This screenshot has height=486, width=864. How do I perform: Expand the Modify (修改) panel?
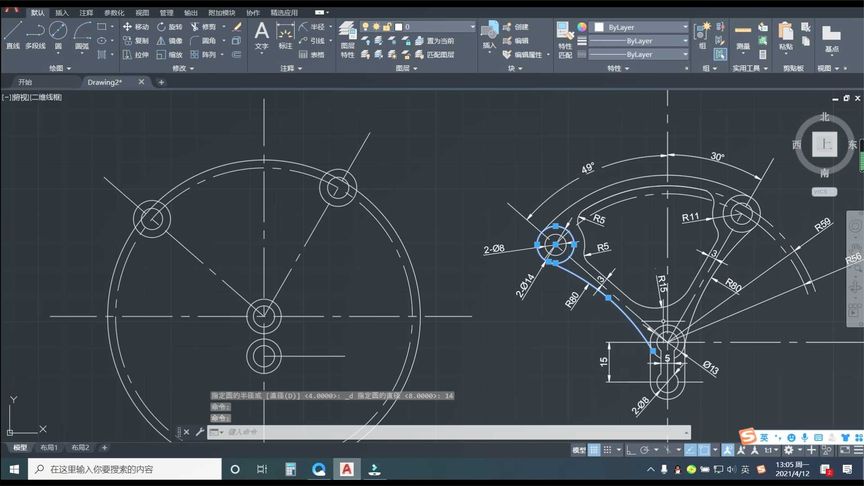183,68
